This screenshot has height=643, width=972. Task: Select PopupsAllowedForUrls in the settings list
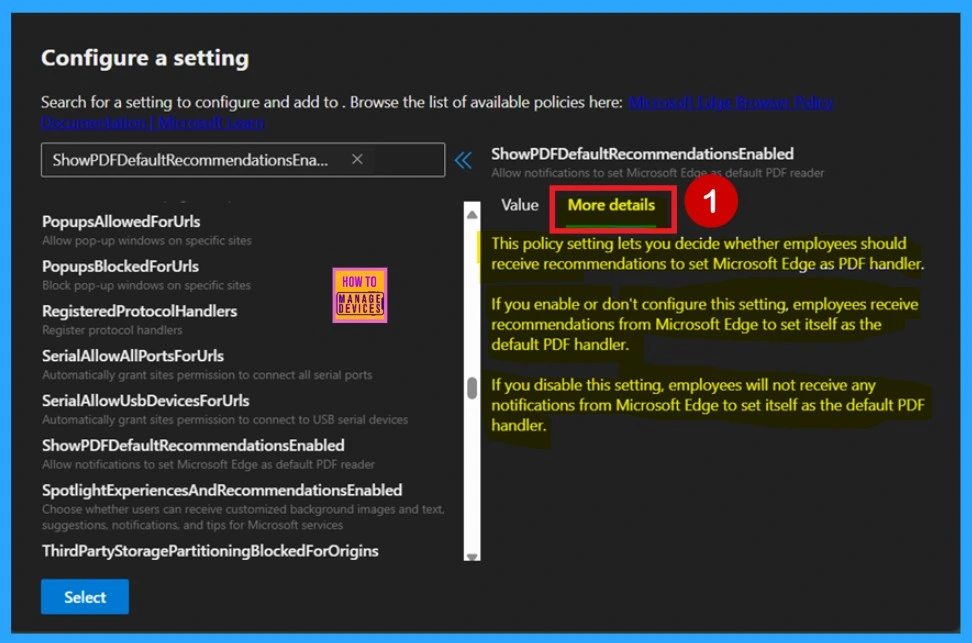click(x=121, y=221)
